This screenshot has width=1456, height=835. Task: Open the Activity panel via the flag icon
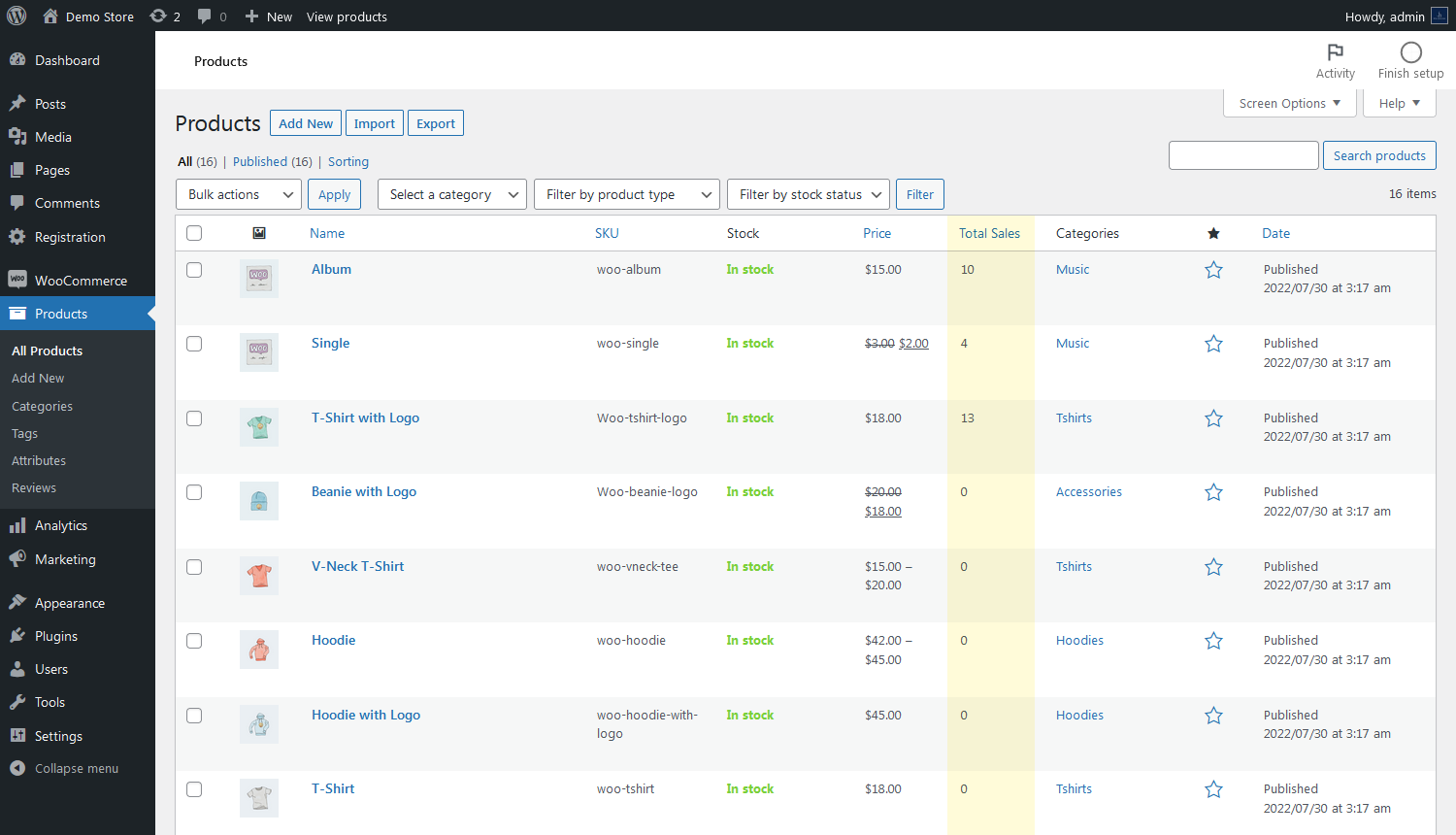[1335, 53]
